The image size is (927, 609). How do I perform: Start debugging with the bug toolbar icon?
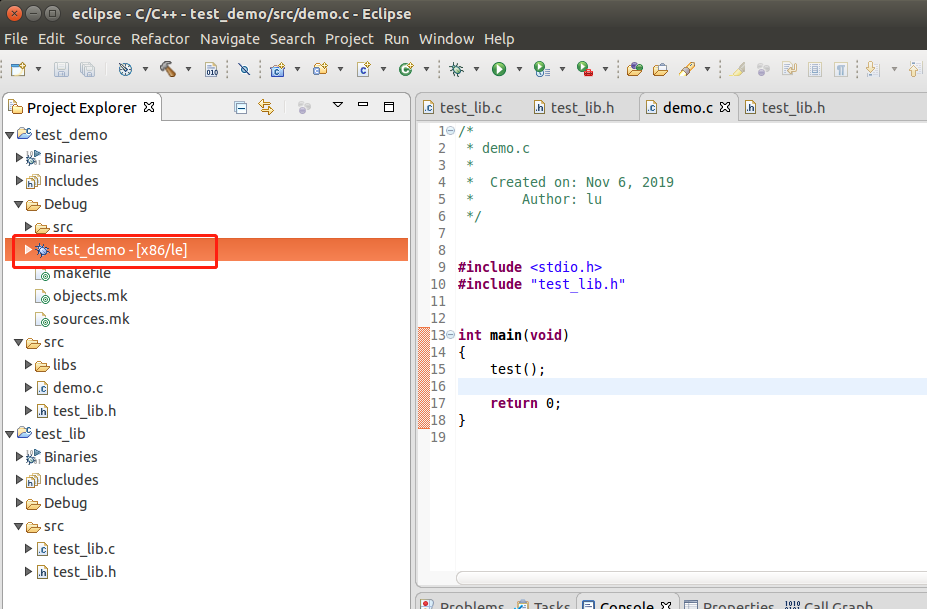tap(456, 70)
